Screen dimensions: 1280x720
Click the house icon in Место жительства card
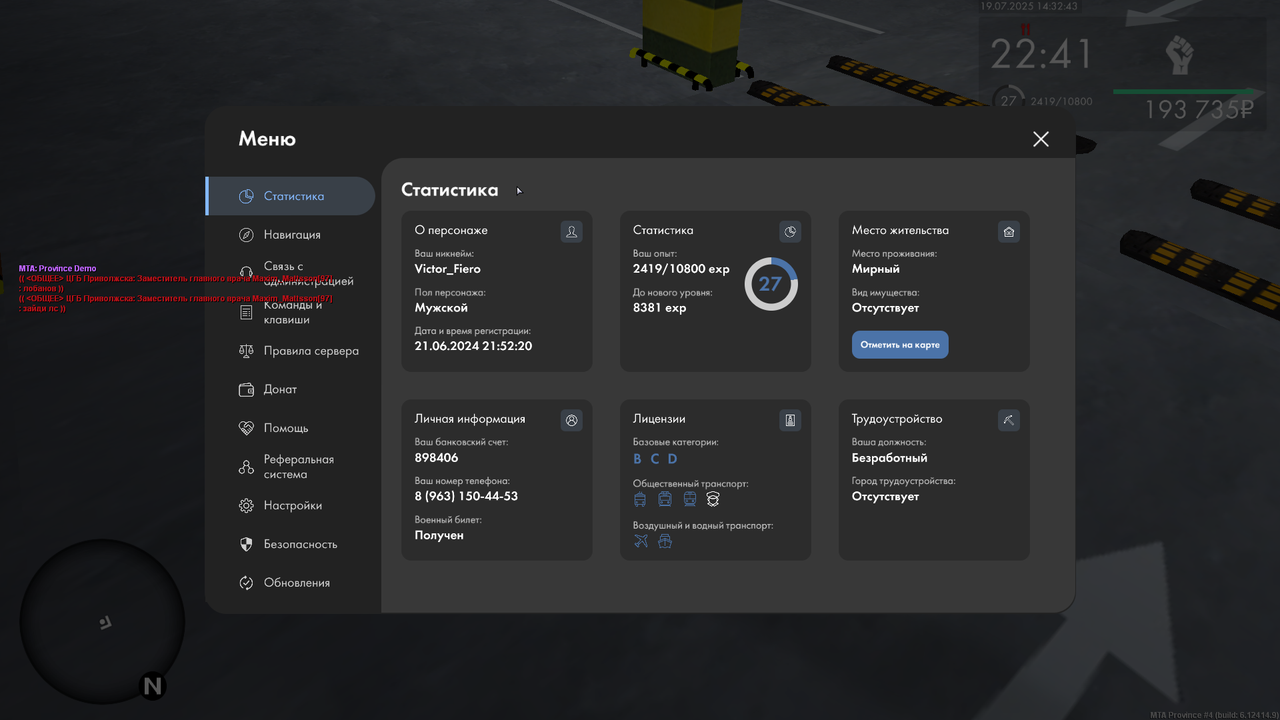point(1009,232)
